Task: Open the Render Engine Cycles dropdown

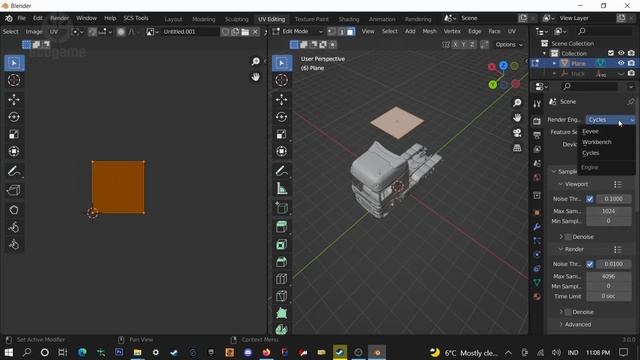Action: (611, 120)
